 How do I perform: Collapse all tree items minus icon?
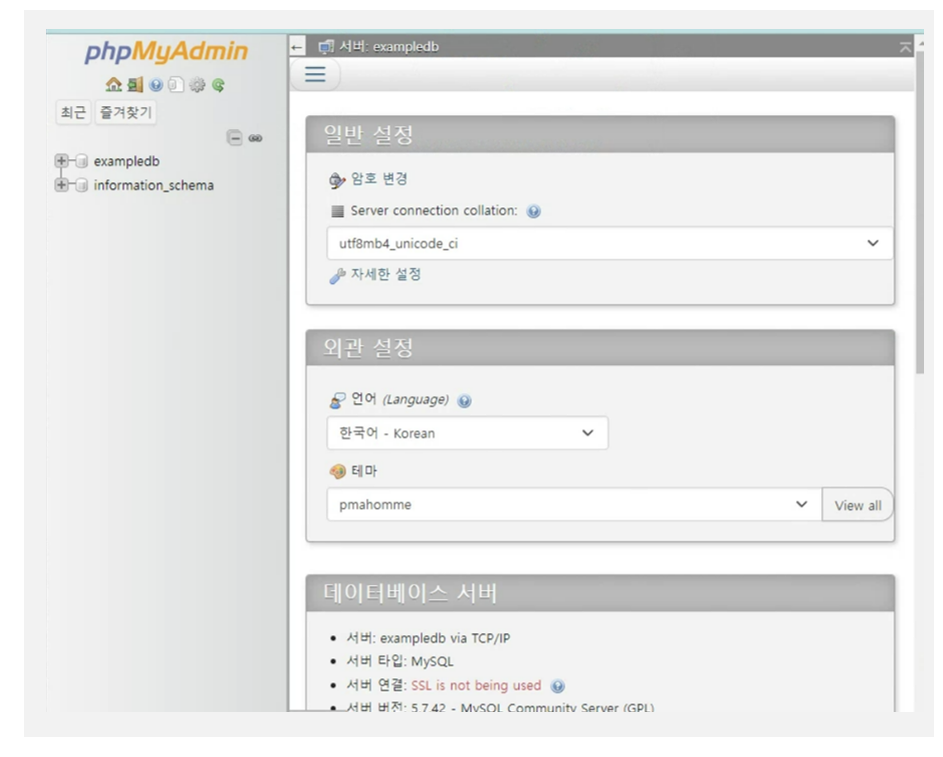(235, 138)
